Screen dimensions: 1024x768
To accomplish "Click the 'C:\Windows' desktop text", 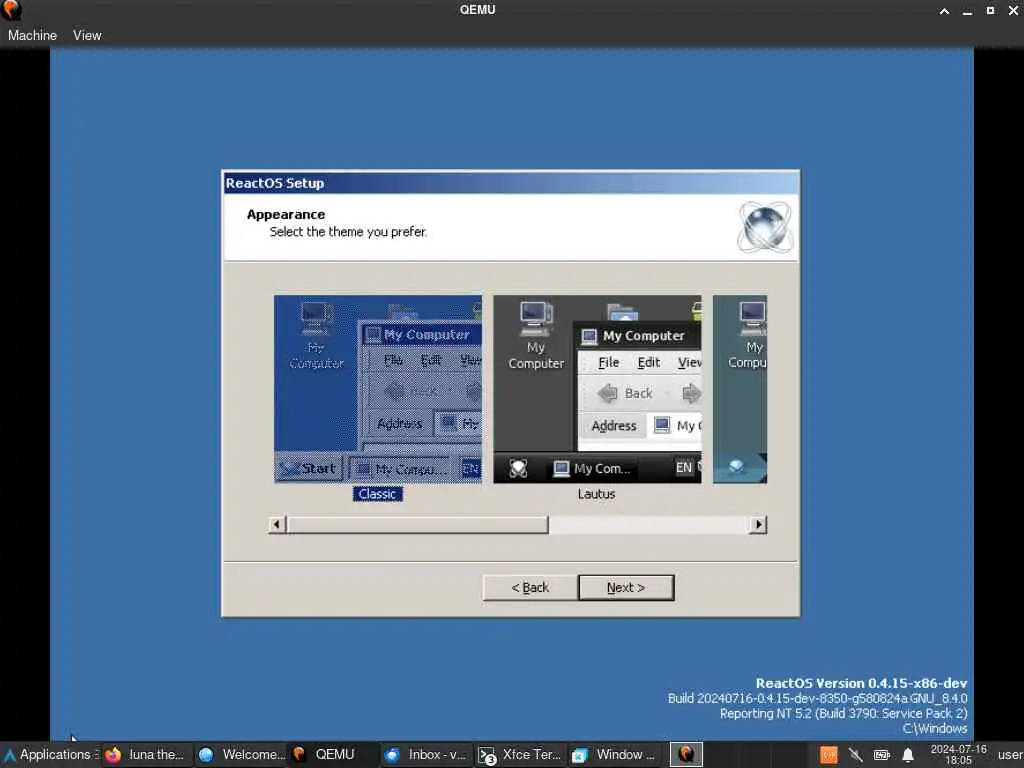I will (x=935, y=728).
